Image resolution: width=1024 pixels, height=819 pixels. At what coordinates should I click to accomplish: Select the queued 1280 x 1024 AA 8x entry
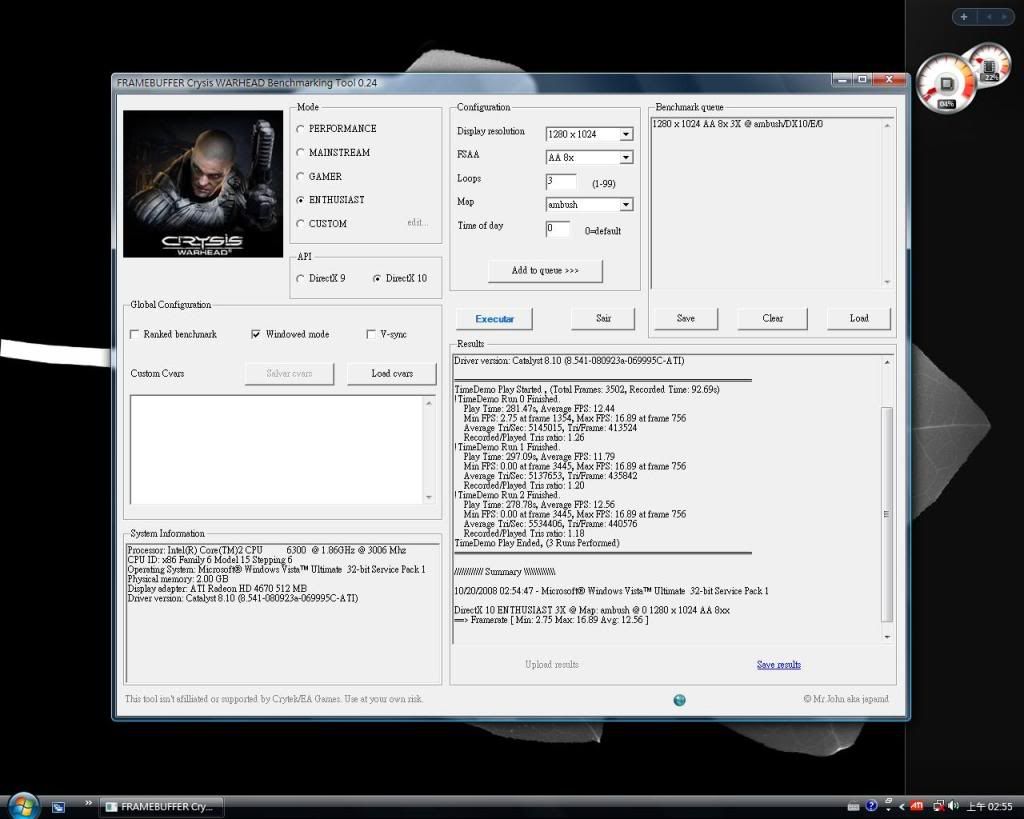pyautogui.click(x=737, y=124)
